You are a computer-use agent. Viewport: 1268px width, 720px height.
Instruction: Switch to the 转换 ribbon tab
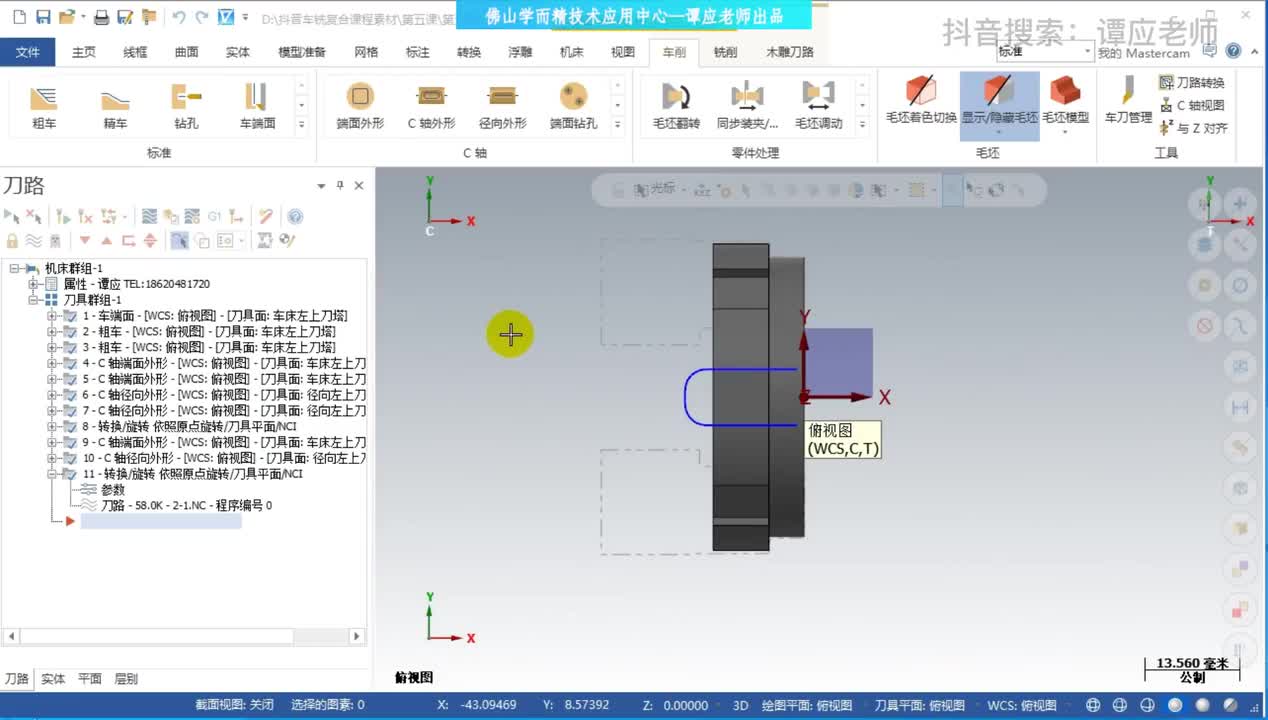pos(468,52)
